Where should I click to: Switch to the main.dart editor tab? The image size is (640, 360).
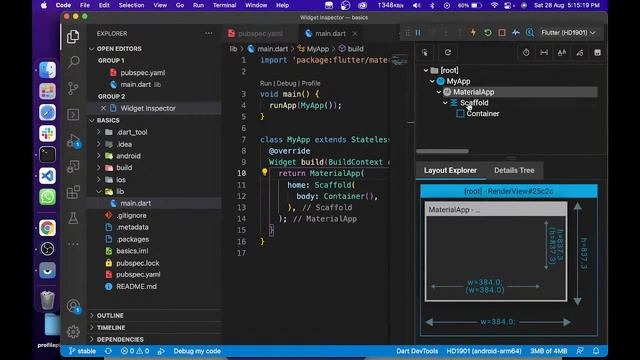click(x=331, y=33)
